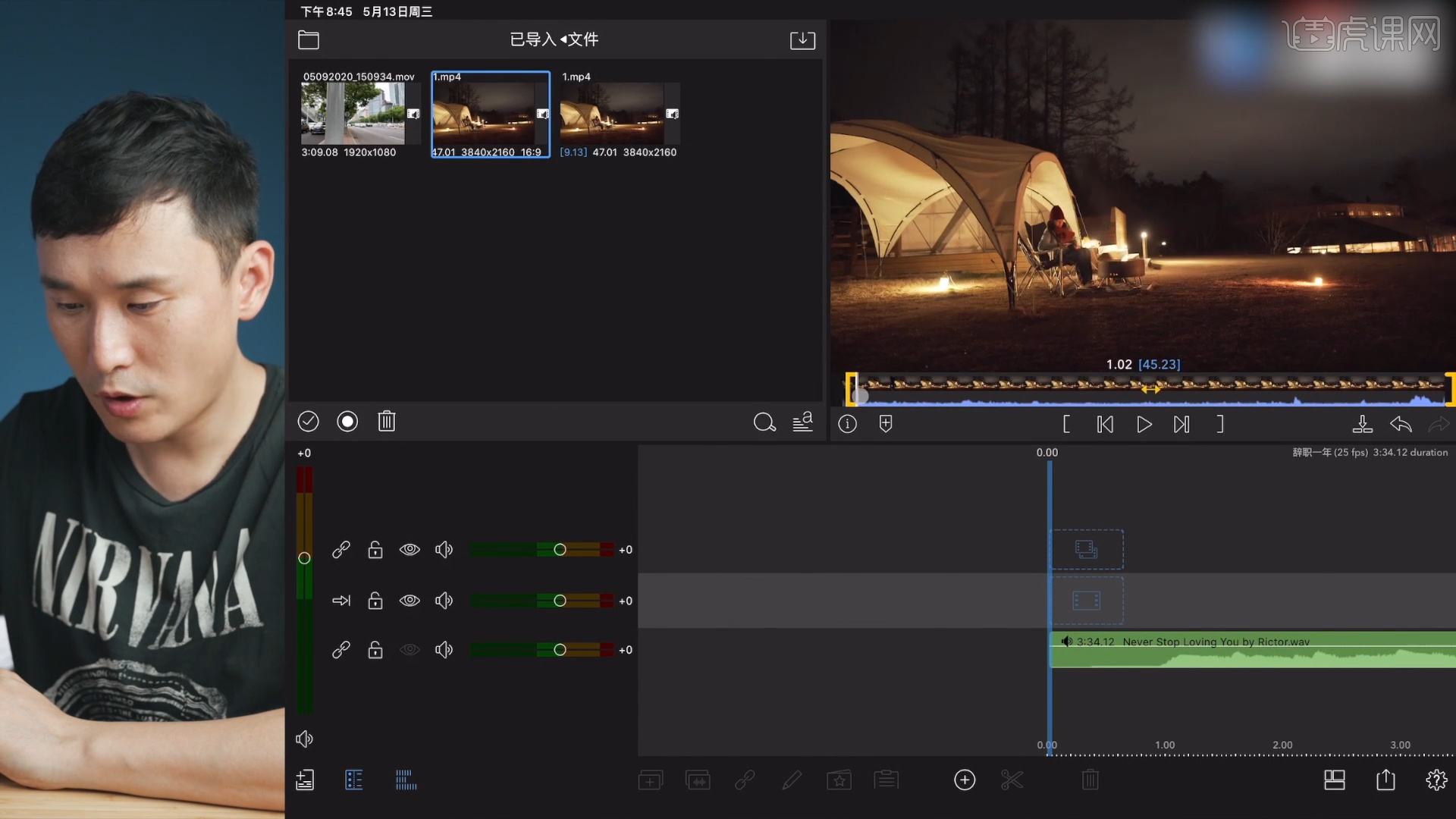Toggle the track header view icon

pyautogui.click(x=354, y=780)
